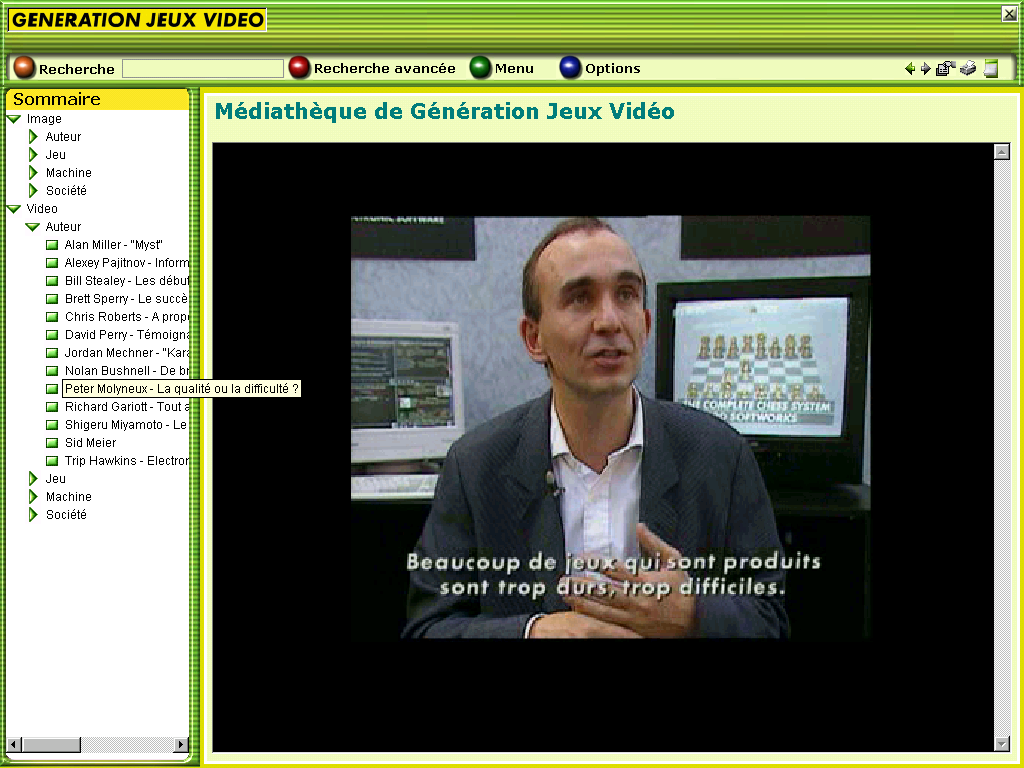1024x768 pixels.
Task: Click the copy pages icon beside printer
Action: [945, 69]
